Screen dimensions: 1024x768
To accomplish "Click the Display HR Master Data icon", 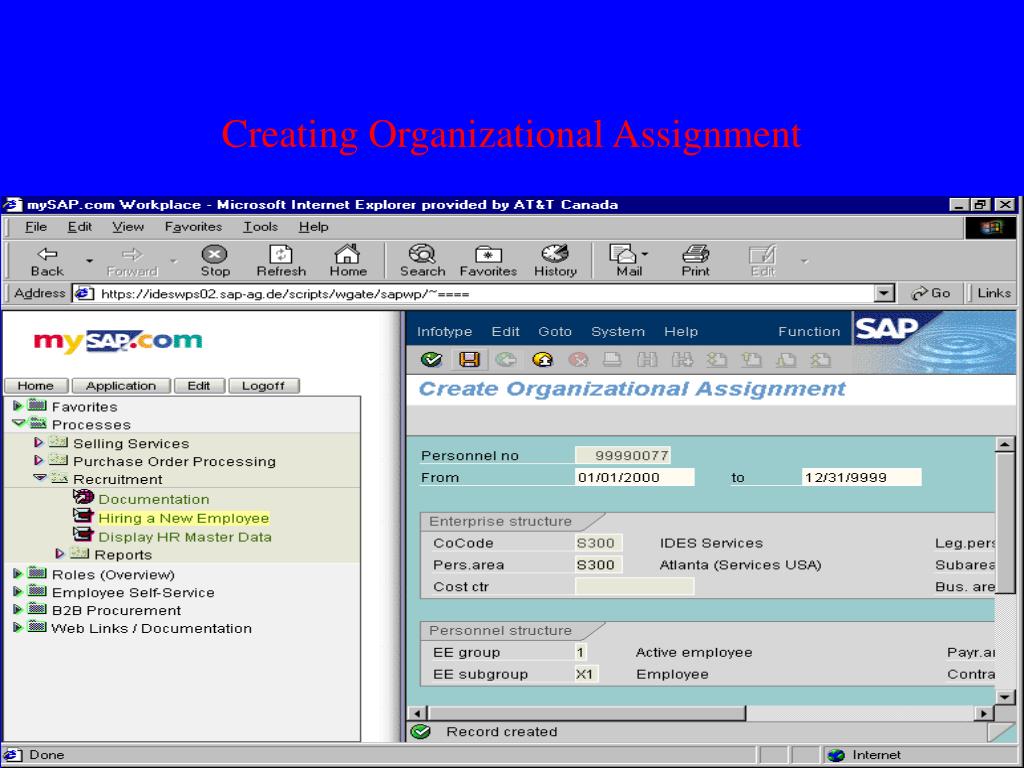I will (83, 536).
